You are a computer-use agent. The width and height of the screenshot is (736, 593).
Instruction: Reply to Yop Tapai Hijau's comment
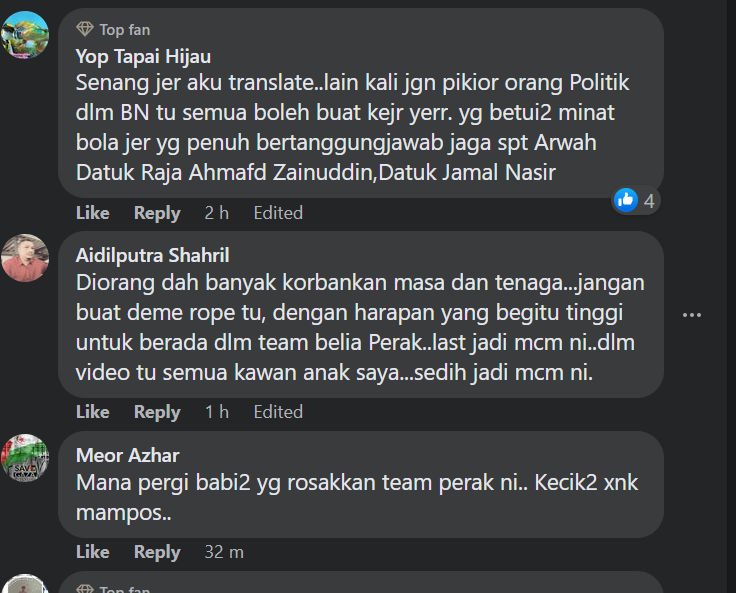[157, 213]
